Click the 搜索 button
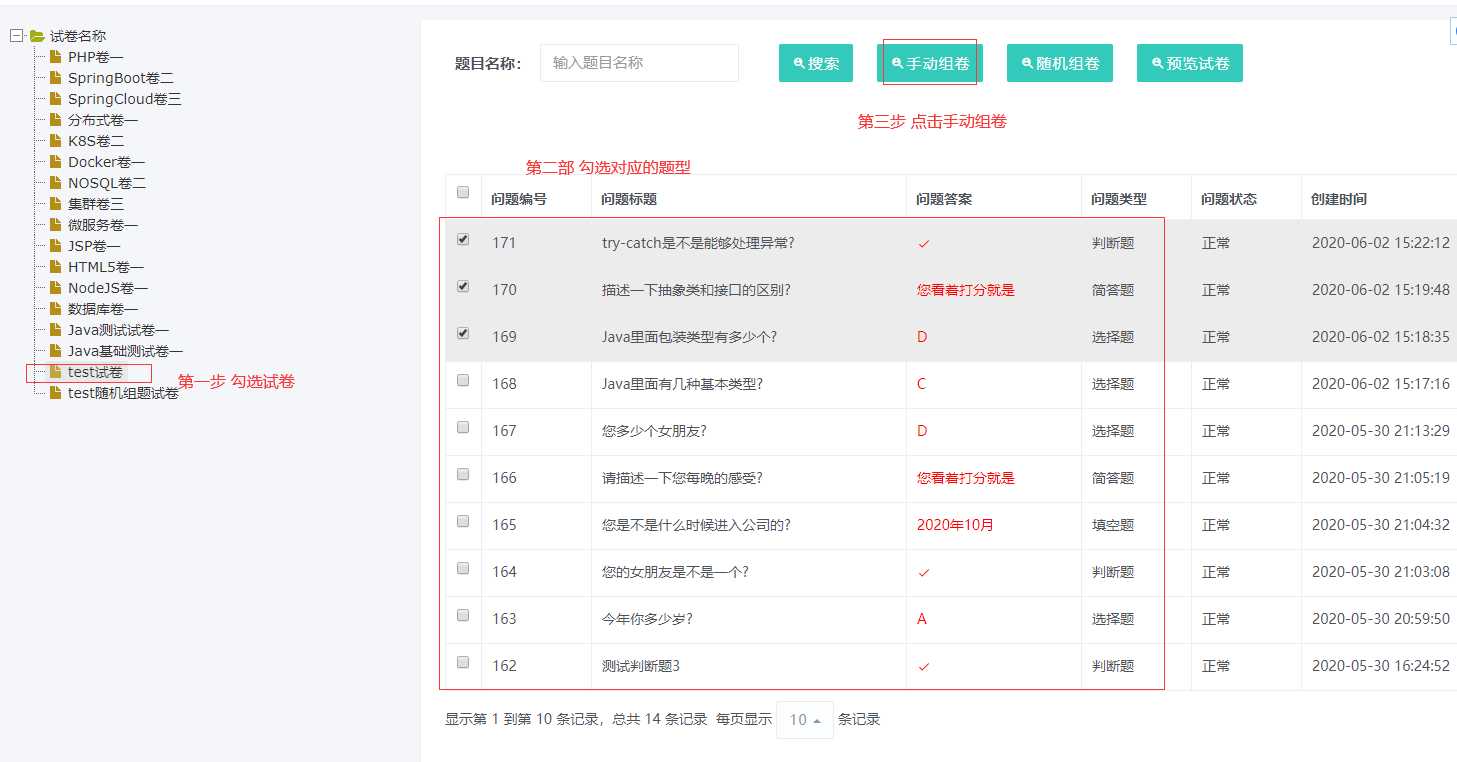Screen dimensions: 1457x762 (x=816, y=63)
